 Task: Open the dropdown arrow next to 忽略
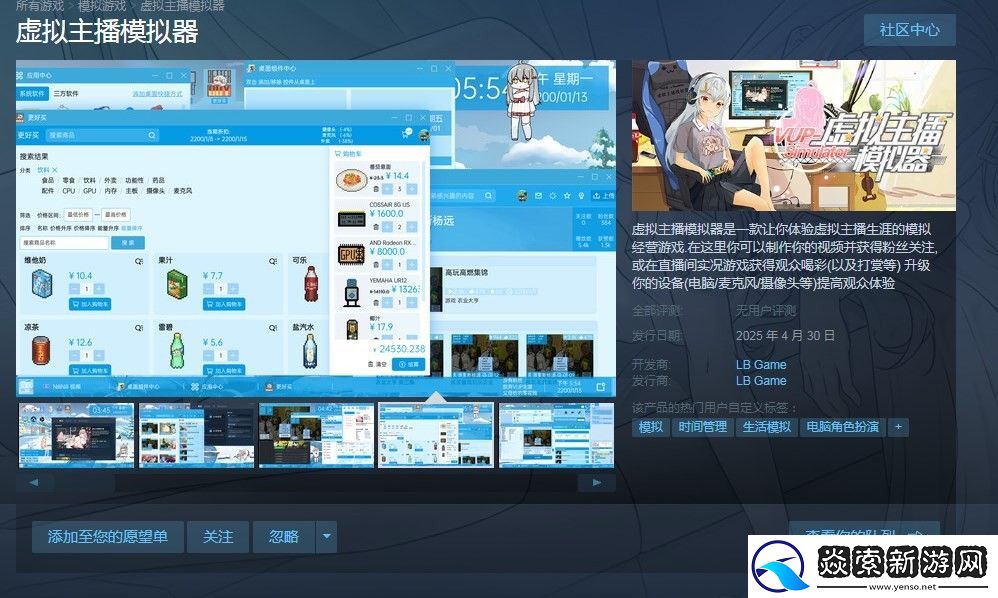pos(327,536)
